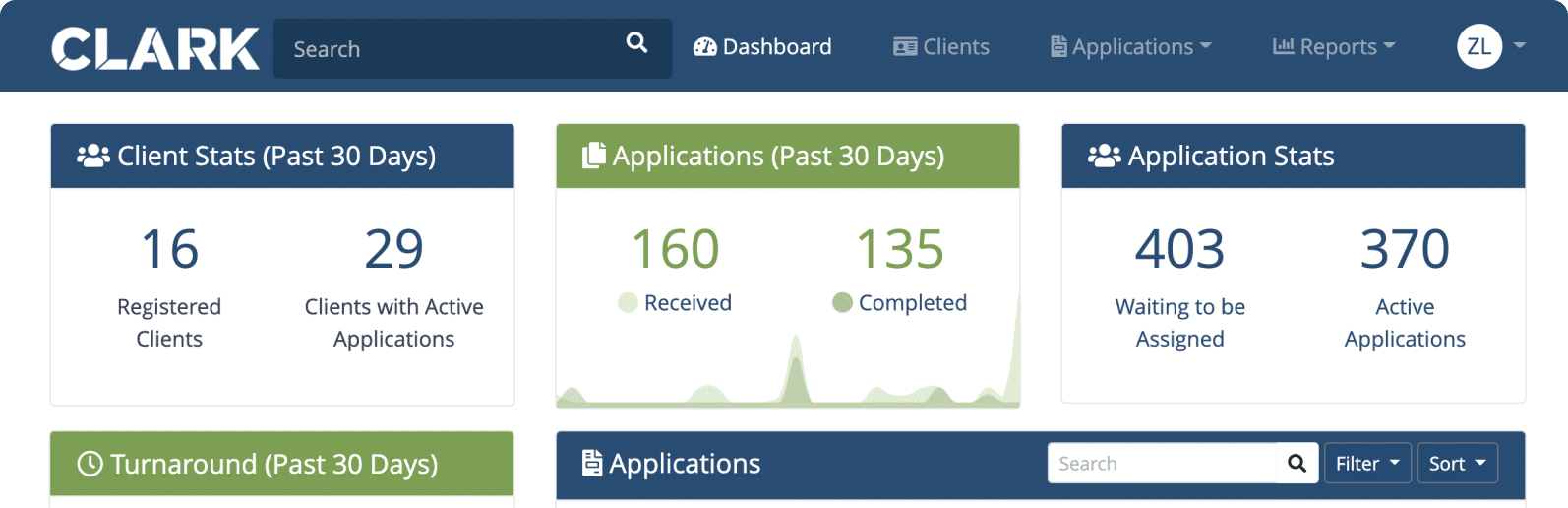
Task: Click the Applications panel document icon
Action: click(592, 463)
